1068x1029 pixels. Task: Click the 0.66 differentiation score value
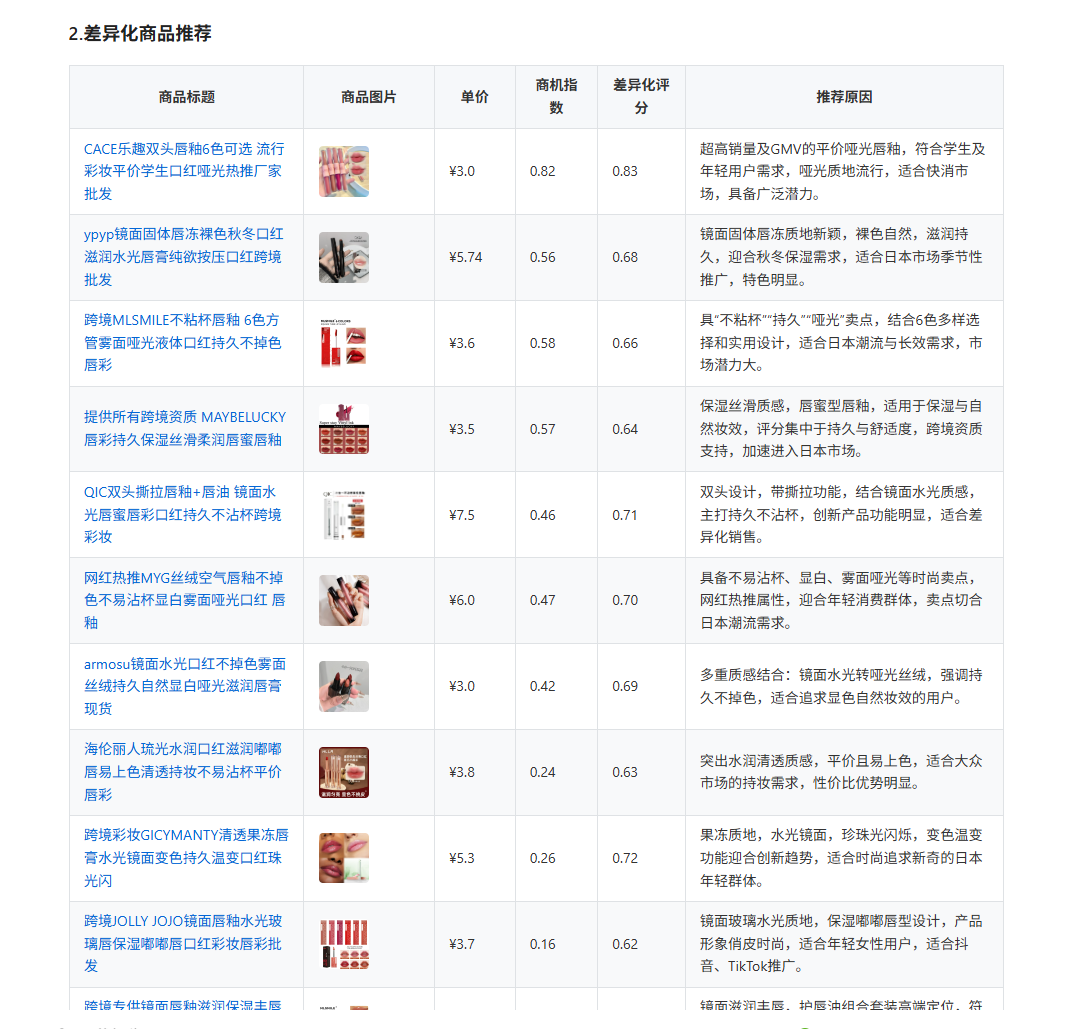[x=625, y=343]
